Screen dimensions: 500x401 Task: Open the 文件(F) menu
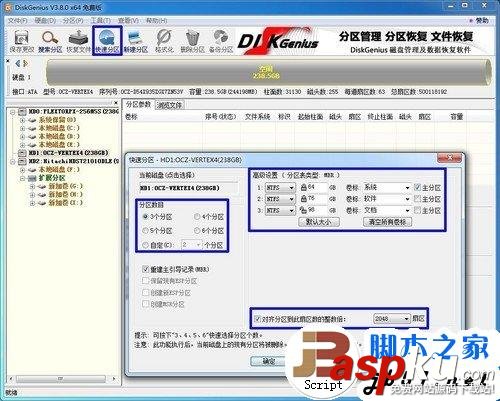[18, 21]
